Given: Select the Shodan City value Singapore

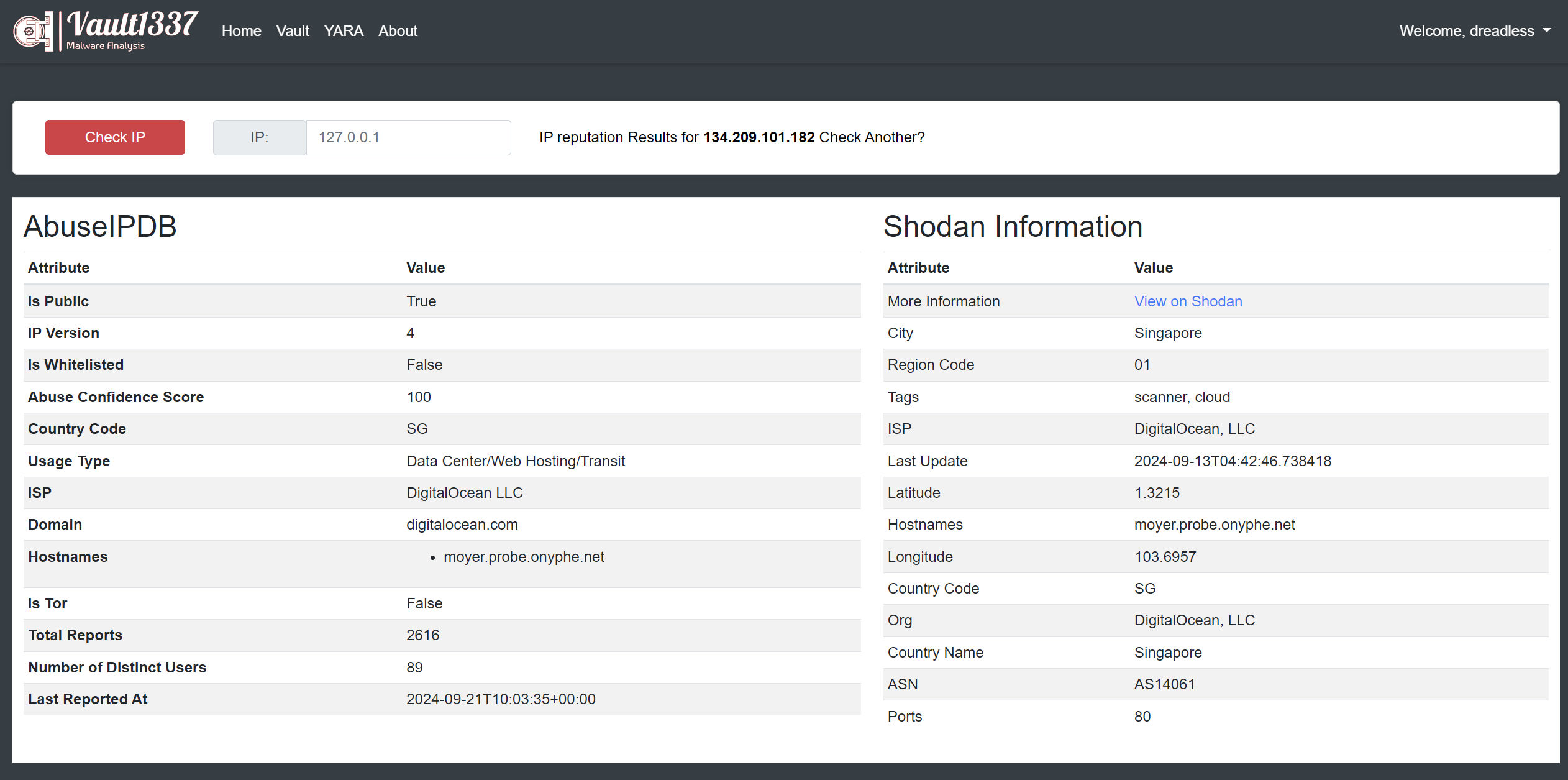Looking at the screenshot, I should click(1168, 333).
